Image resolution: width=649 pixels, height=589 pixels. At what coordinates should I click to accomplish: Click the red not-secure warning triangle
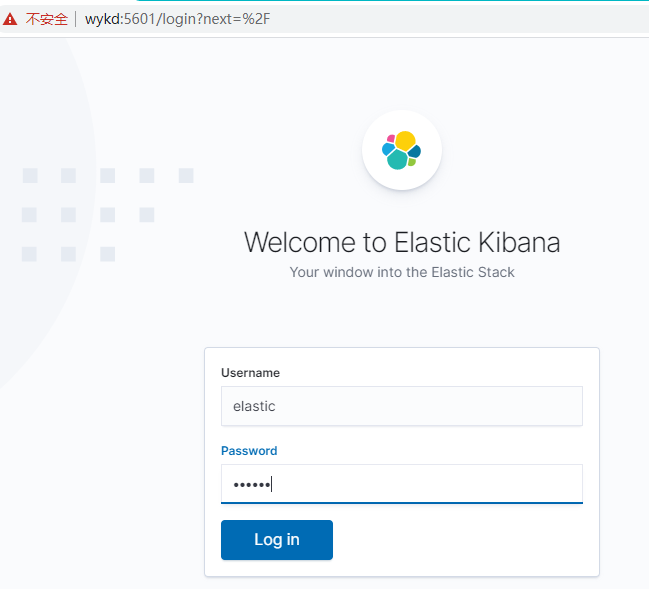(10, 19)
